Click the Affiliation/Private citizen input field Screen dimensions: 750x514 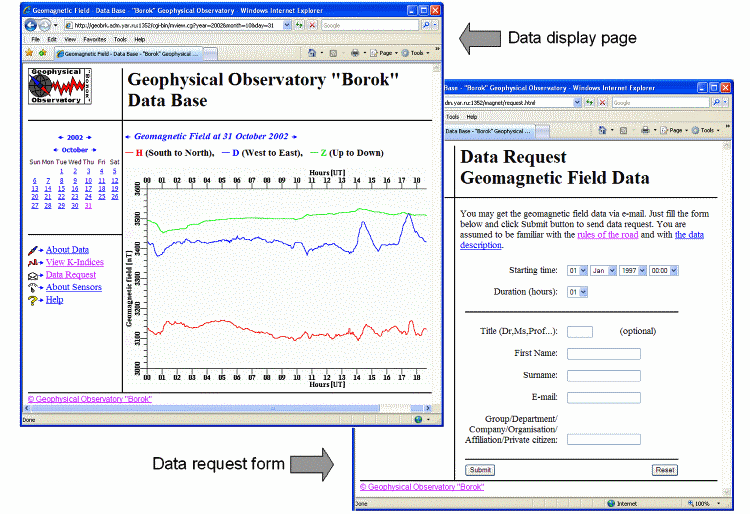[x=604, y=439]
